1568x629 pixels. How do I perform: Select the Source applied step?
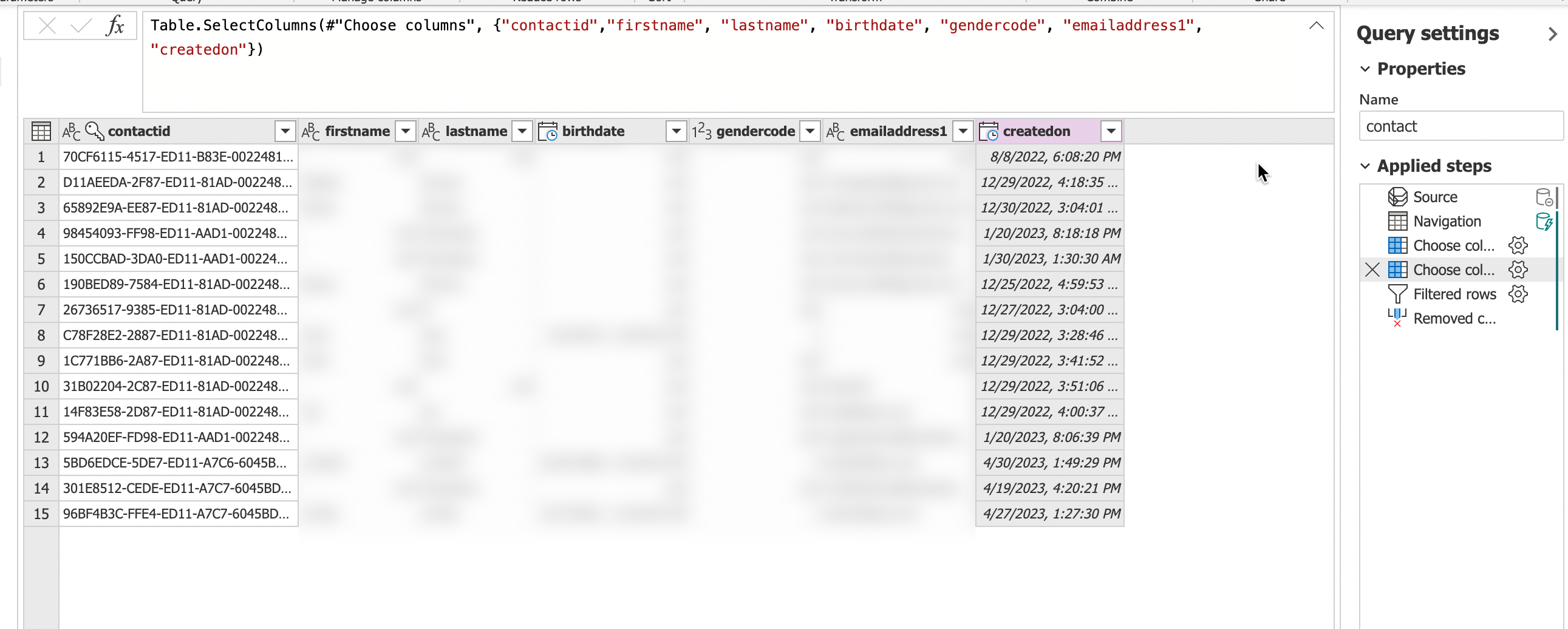pos(1434,197)
